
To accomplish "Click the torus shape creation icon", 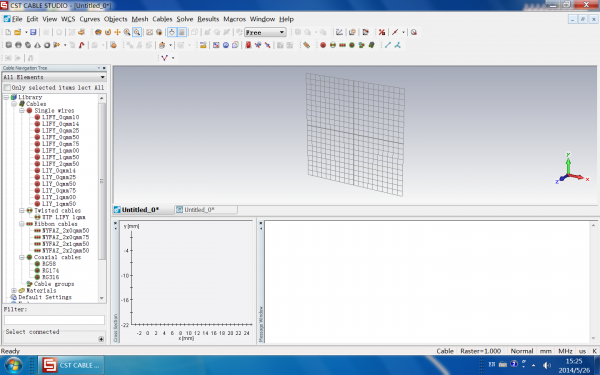I will coord(47,45).
